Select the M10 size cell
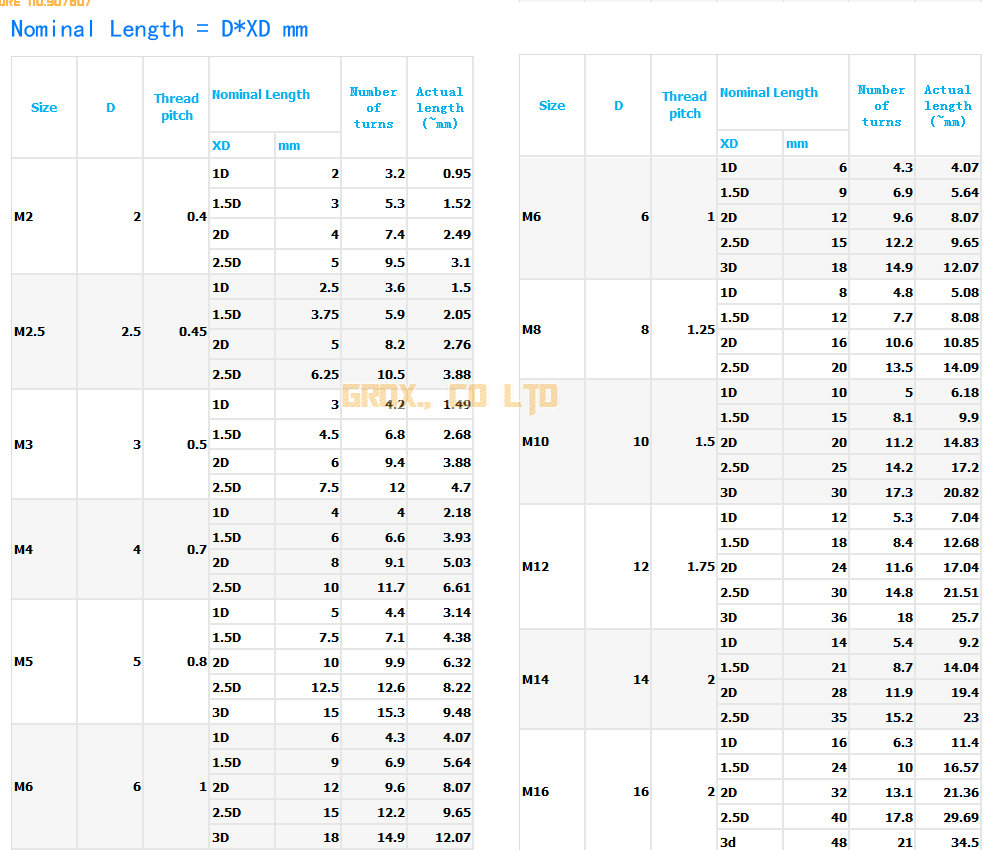Screen dimensions: 1000x850 point(536,441)
